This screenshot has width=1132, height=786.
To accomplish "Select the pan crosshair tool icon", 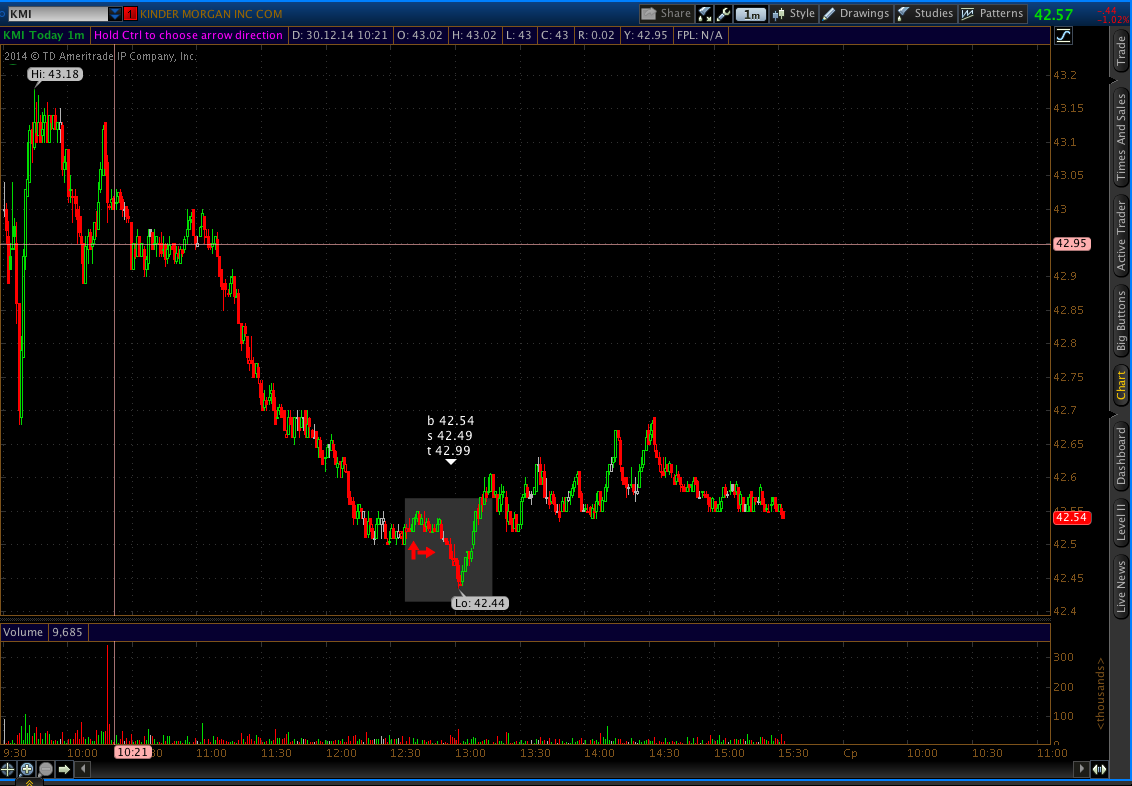I will click(8, 768).
